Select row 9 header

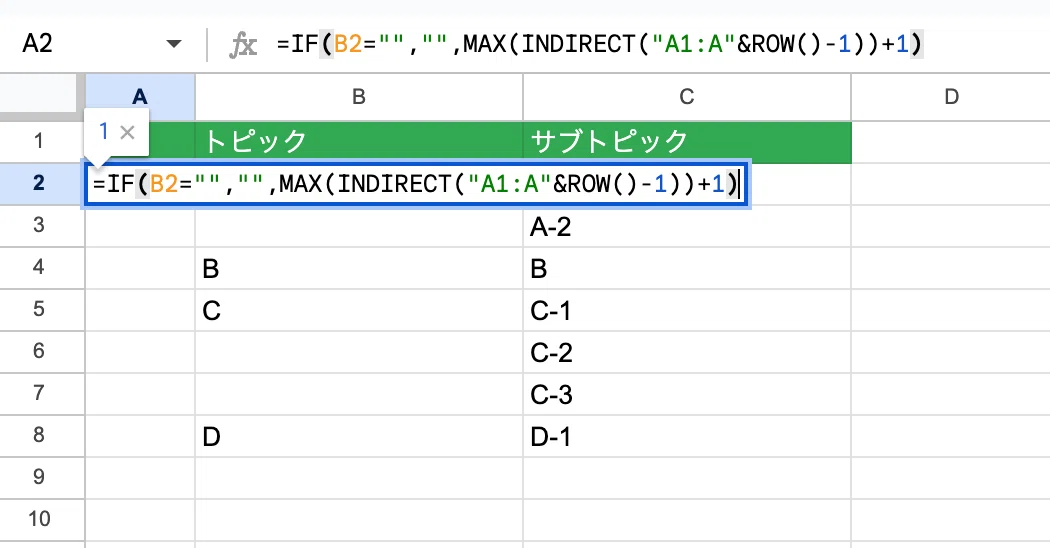pyautogui.click(x=39, y=478)
